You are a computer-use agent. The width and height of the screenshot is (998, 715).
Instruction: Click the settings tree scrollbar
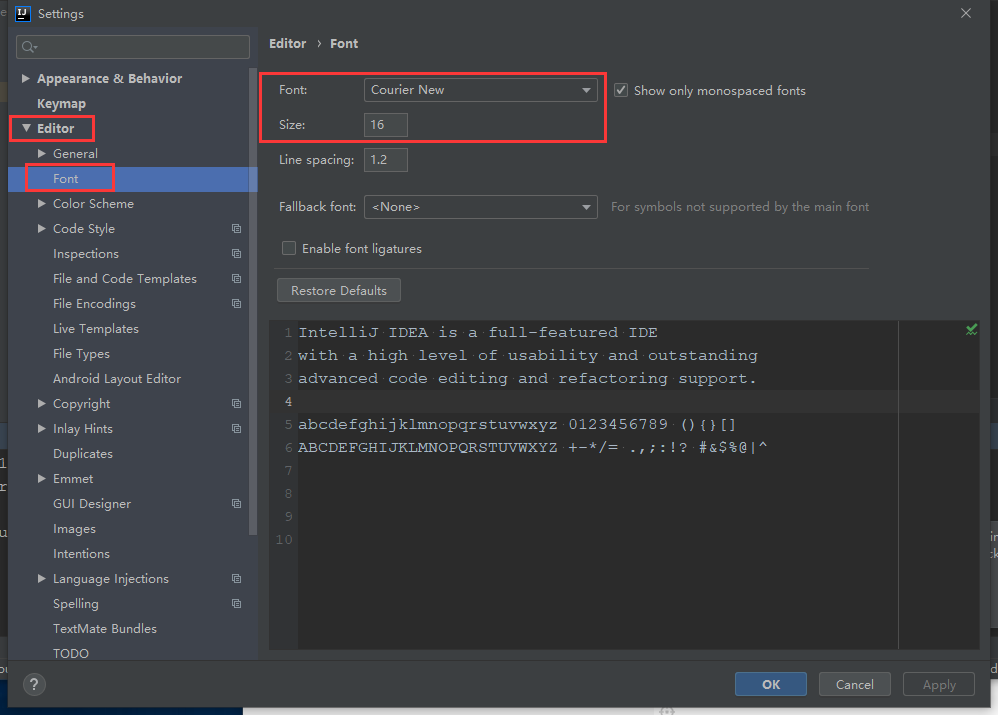tap(253, 301)
